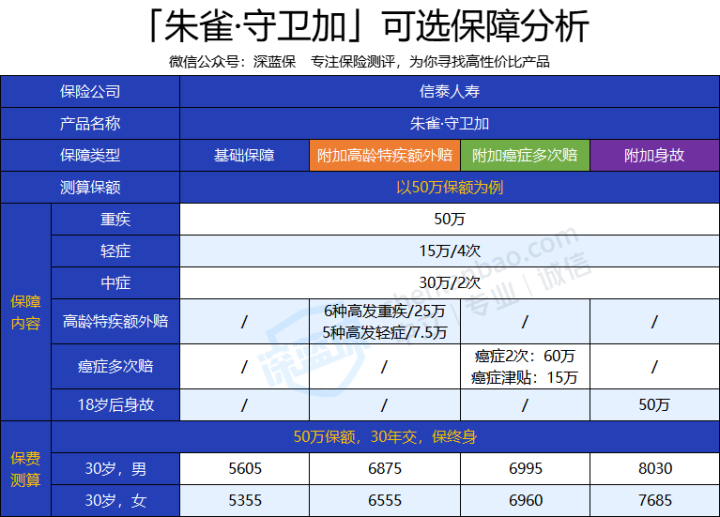The image size is (720, 517).
Task: Click the subtitle 微信公众号：深蓝保
Action: click(x=232, y=62)
